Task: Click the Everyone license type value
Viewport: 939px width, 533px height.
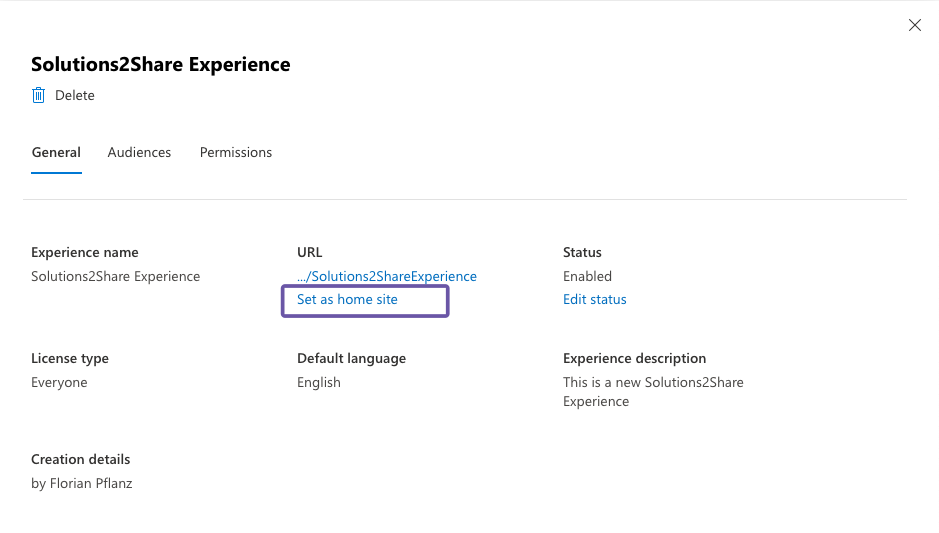Action: (59, 382)
